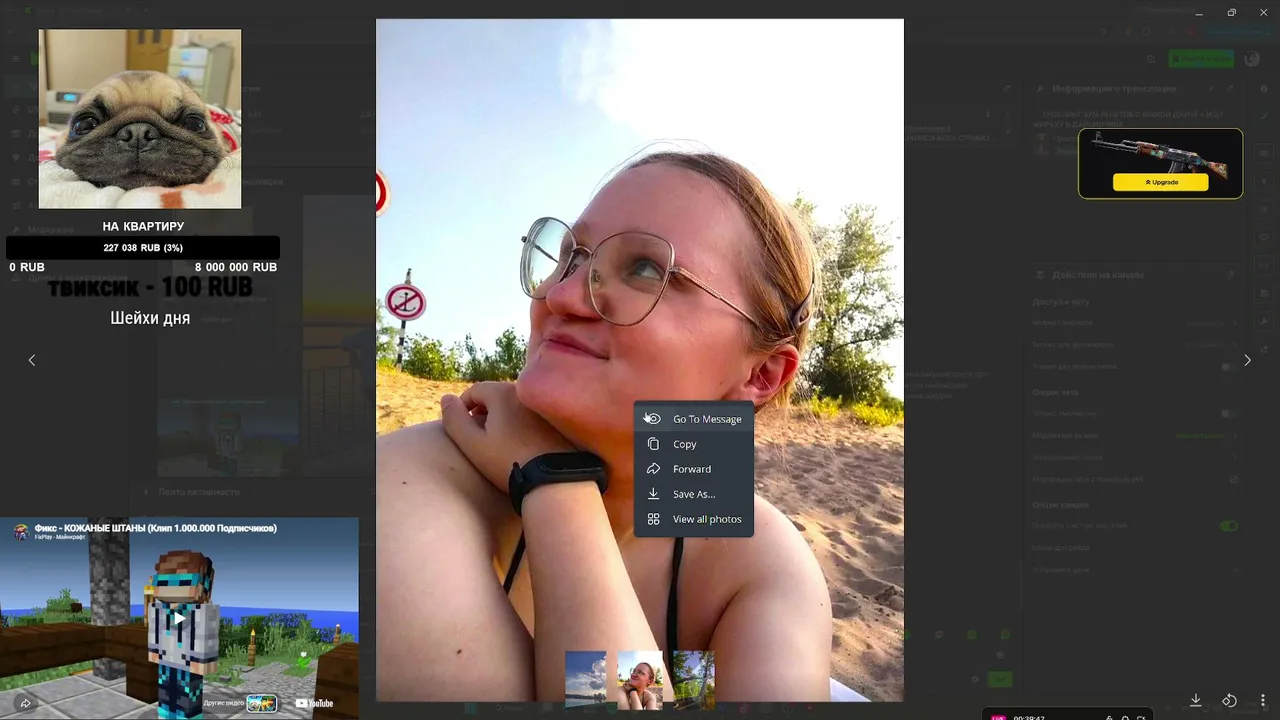Click the pug picture in the donation widget
Screen dimensions: 1280x720
click(x=140, y=119)
